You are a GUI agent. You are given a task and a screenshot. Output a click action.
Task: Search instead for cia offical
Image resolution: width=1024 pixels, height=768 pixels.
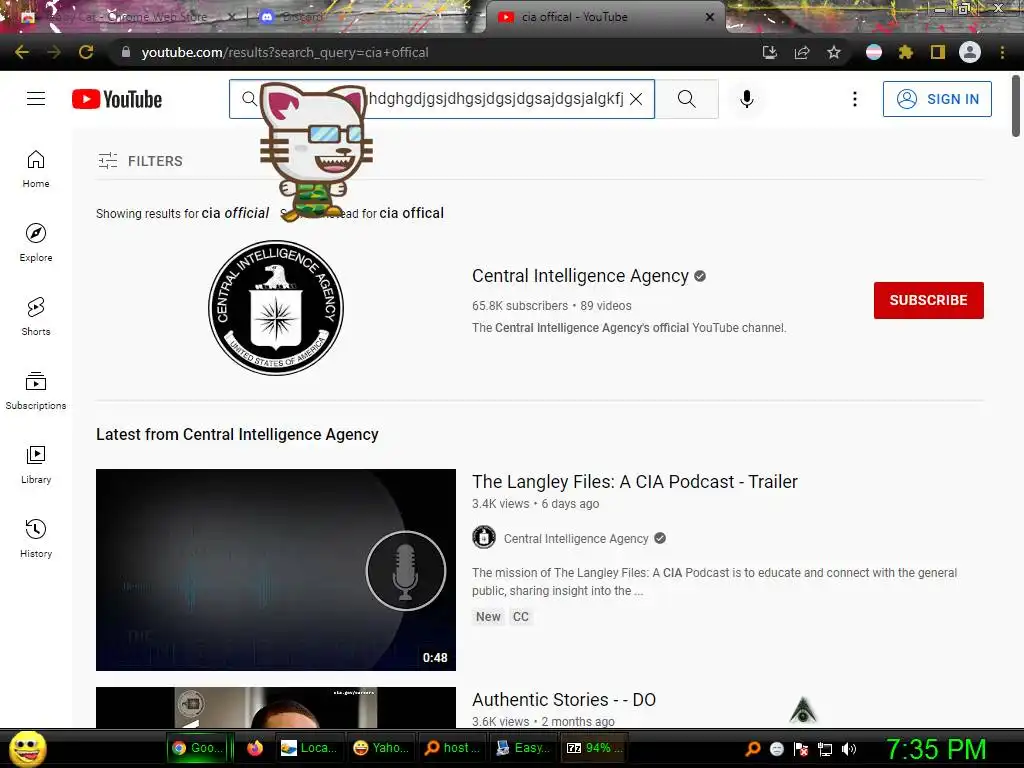pos(411,213)
